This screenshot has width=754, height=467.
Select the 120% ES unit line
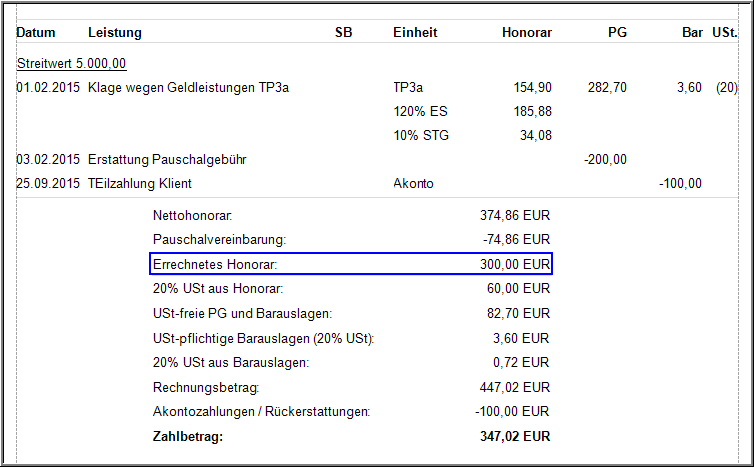pyautogui.click(x=418, y=111)
